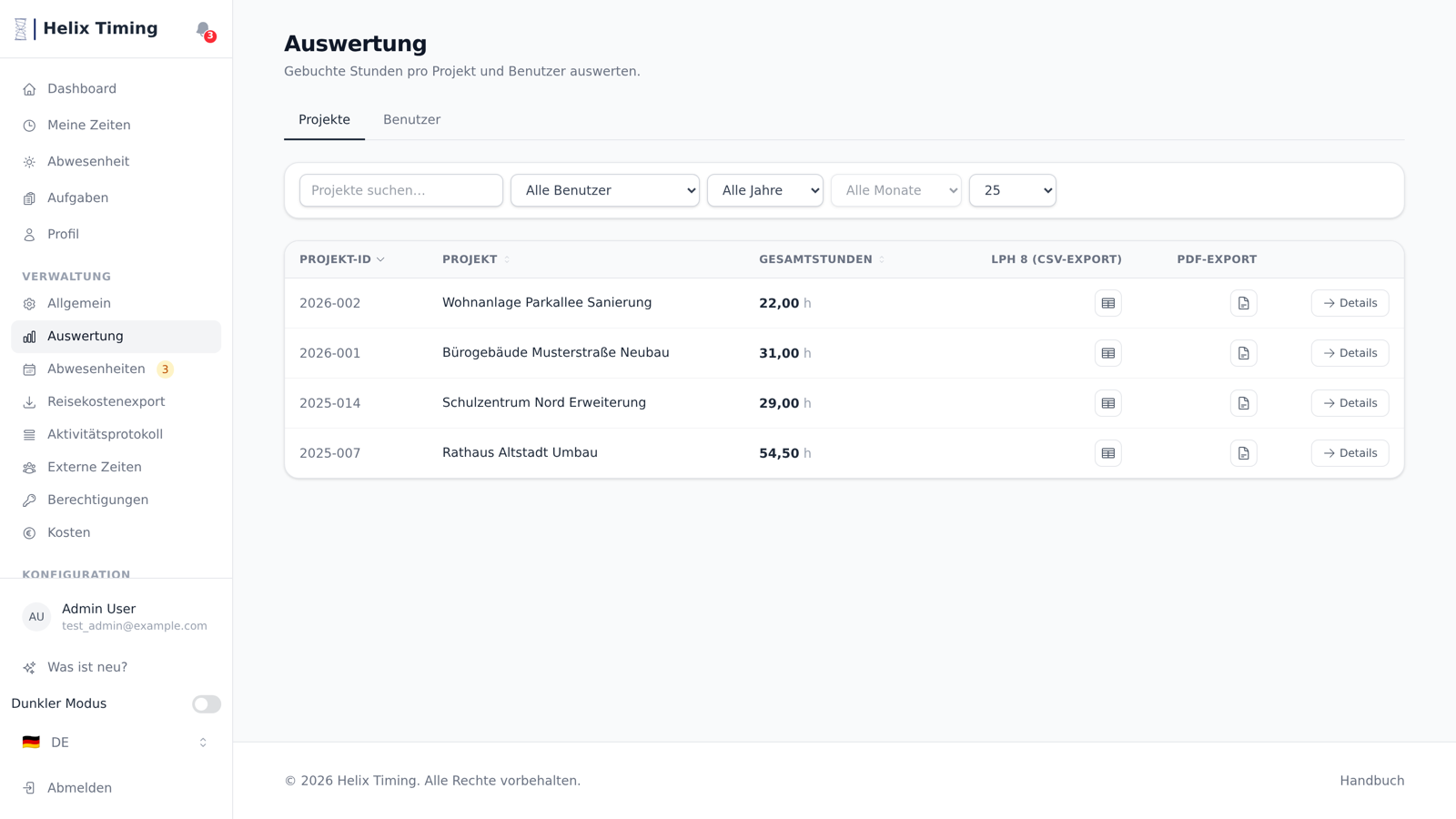Sort by Projekt name column
Screen dimensions: 1456x819
(476, 259)
